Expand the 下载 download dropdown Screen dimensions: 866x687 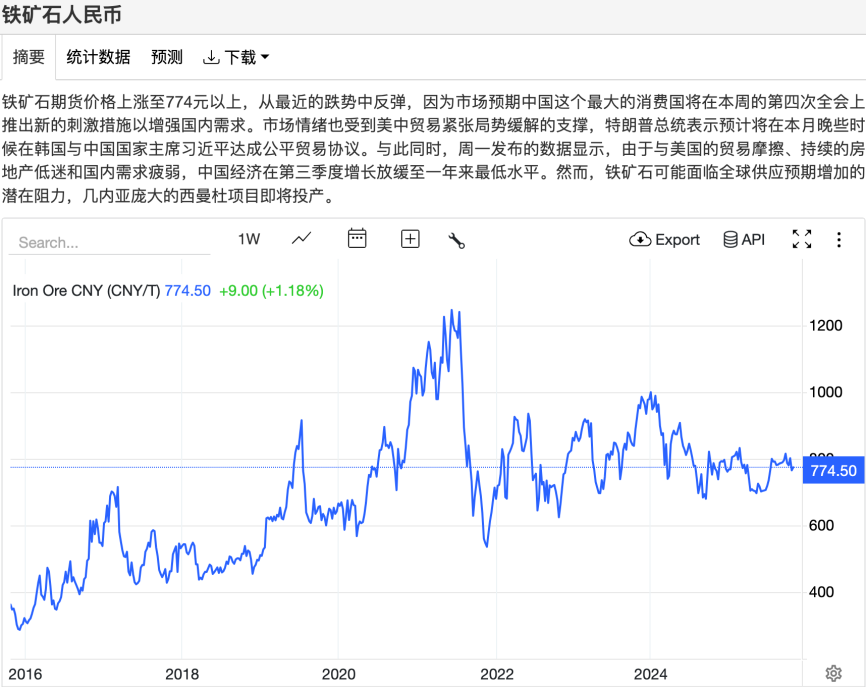click(236, 57)
